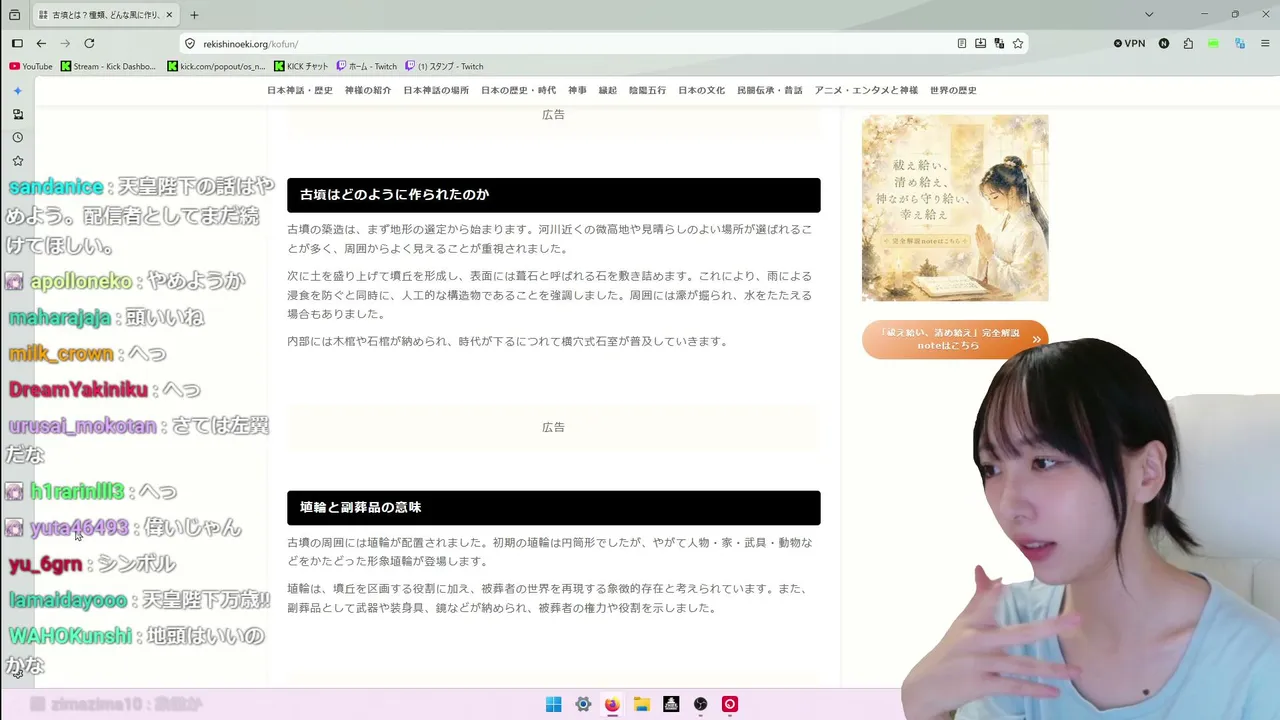Viewport: 1280px width, 720px height.
Task: Open the kick.com/popout bookmark
Action: point(217,67)
